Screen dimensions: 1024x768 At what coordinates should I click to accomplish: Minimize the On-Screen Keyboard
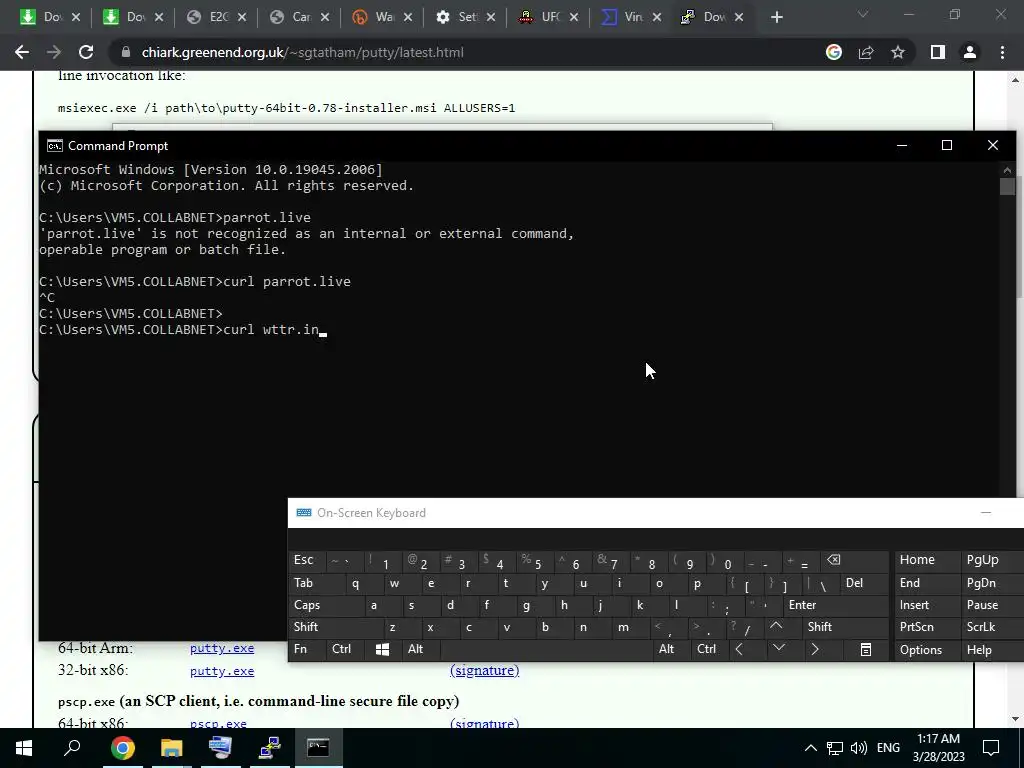tap(986, 513)
